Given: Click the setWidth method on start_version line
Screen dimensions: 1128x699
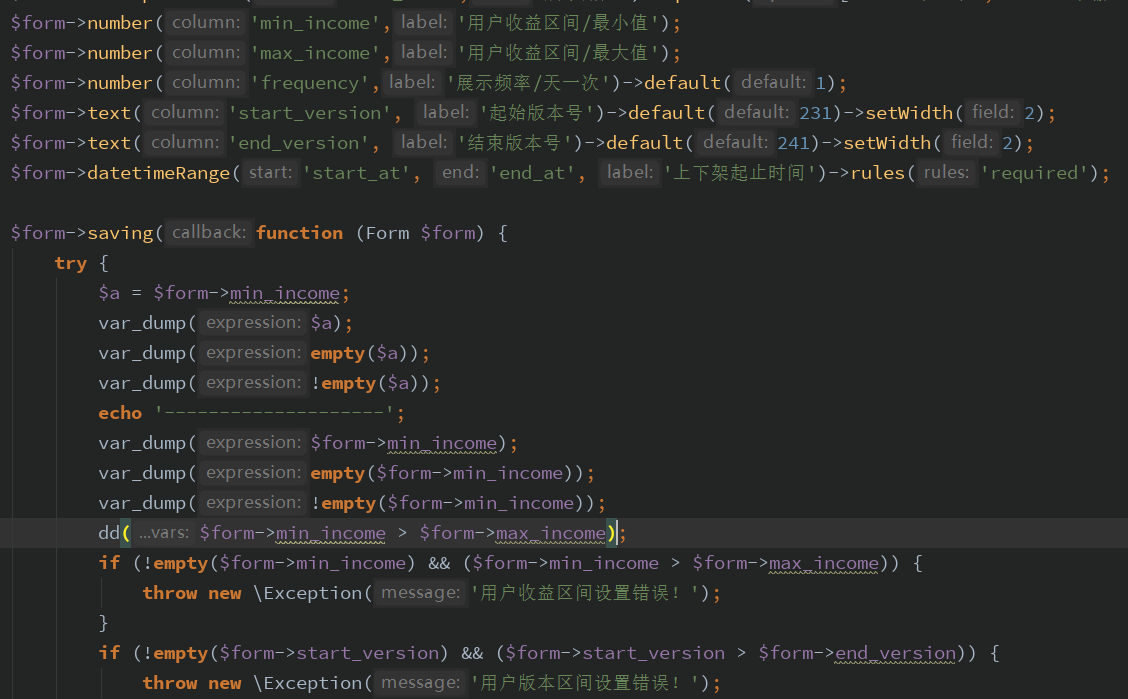Looking at the screenshot, I should (x=908, y=113).
